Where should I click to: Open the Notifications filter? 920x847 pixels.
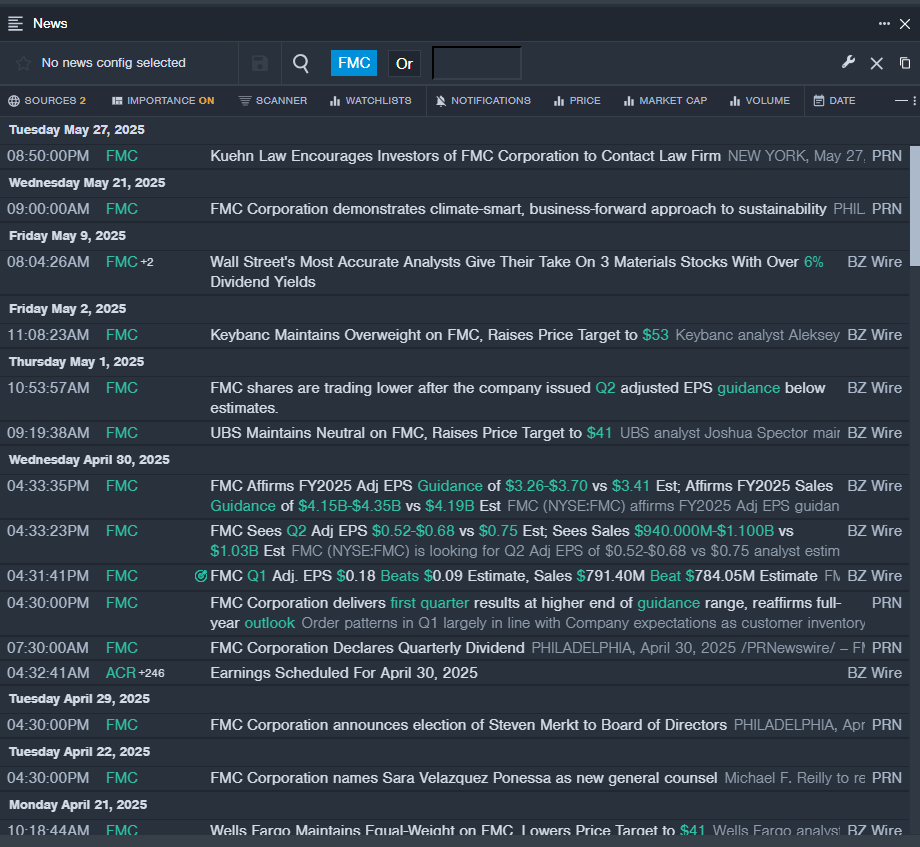click(x=483, y=101)
